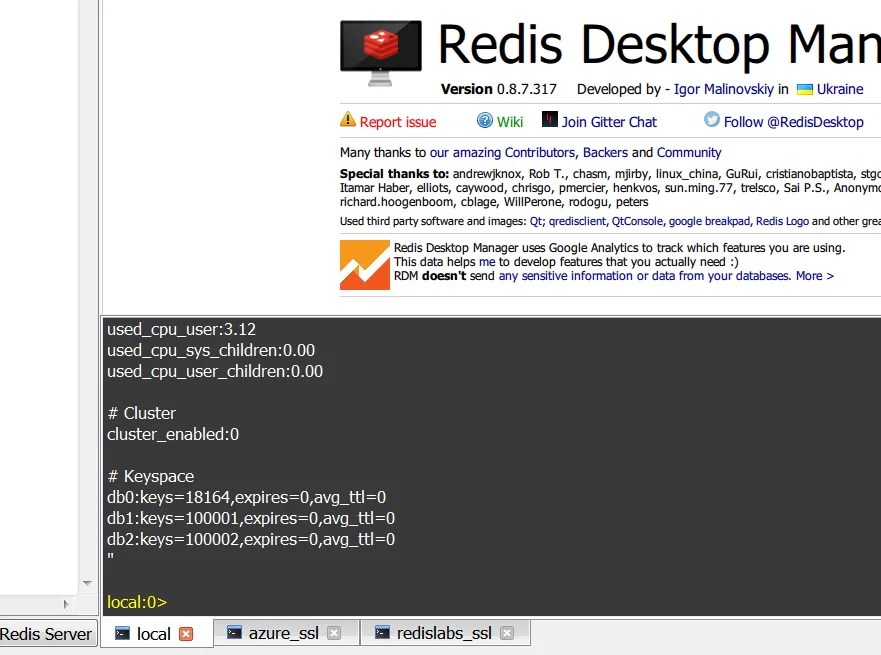881x655 pixels.
Task: Open our amazing Contributors link
Action: coord(502,153)
